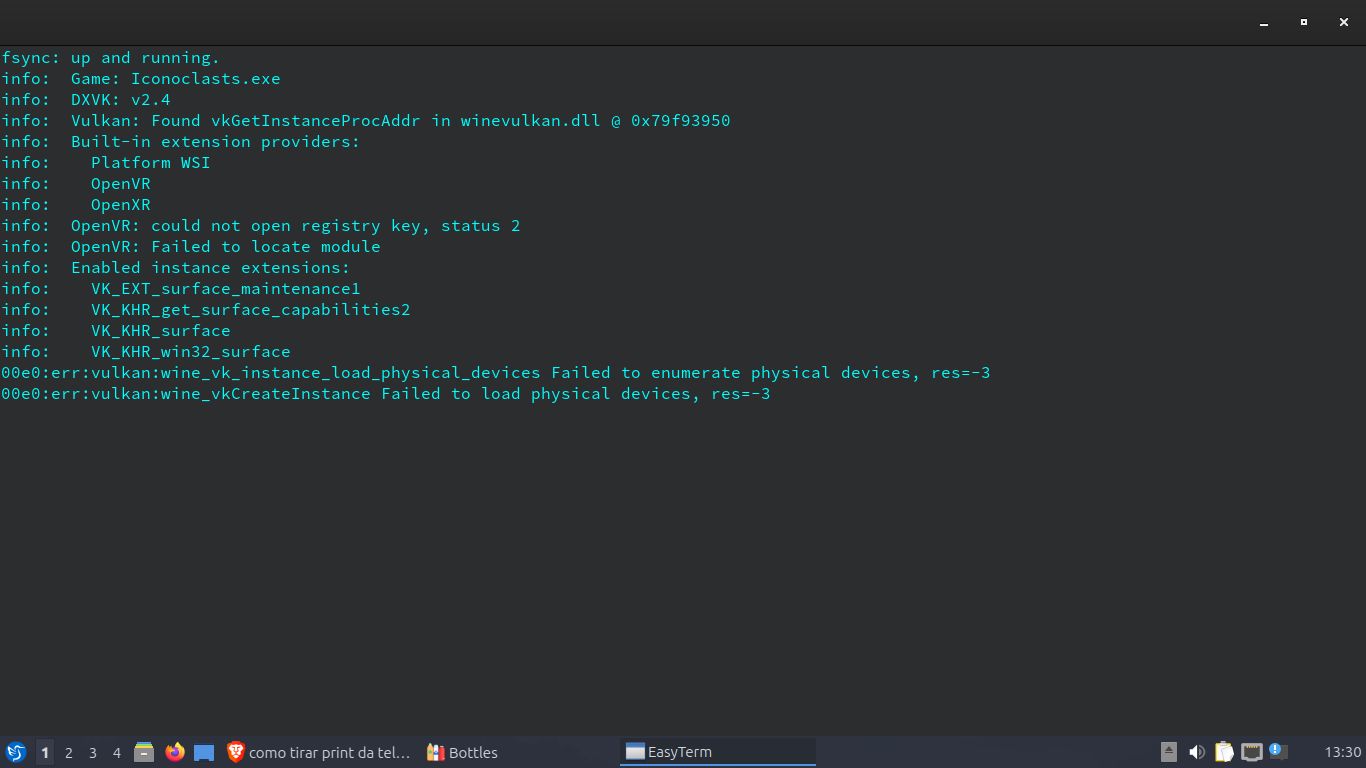This screenshot has height=768, width=1366.
Task: Focus the EasyTerm taskbar entry
Action: 718,752
